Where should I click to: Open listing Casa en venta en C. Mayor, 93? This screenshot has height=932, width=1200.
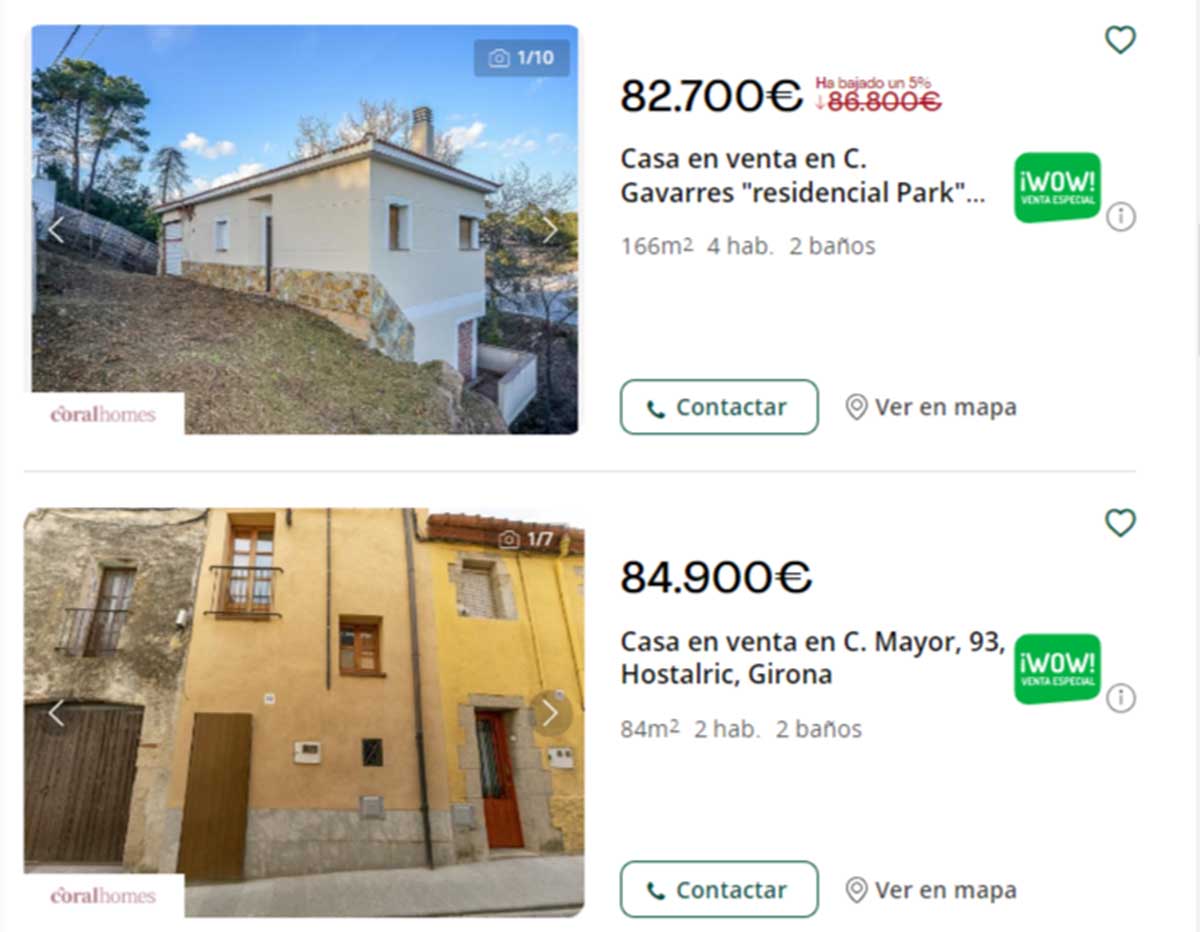click(812, 658)
